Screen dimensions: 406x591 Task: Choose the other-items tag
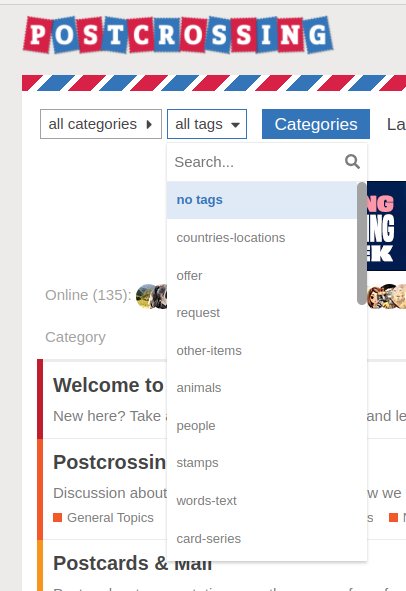click(262, 351)
